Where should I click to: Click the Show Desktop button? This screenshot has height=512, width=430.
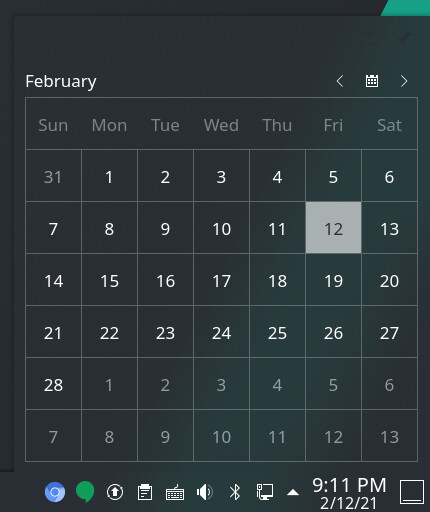tap(412, 492)
